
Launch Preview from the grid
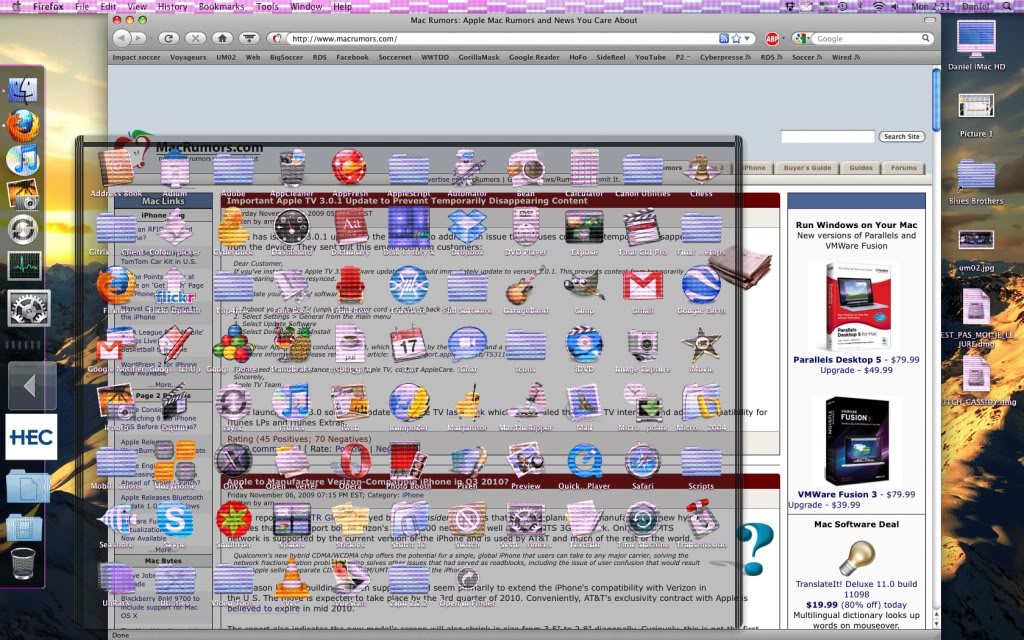[526, 462]
